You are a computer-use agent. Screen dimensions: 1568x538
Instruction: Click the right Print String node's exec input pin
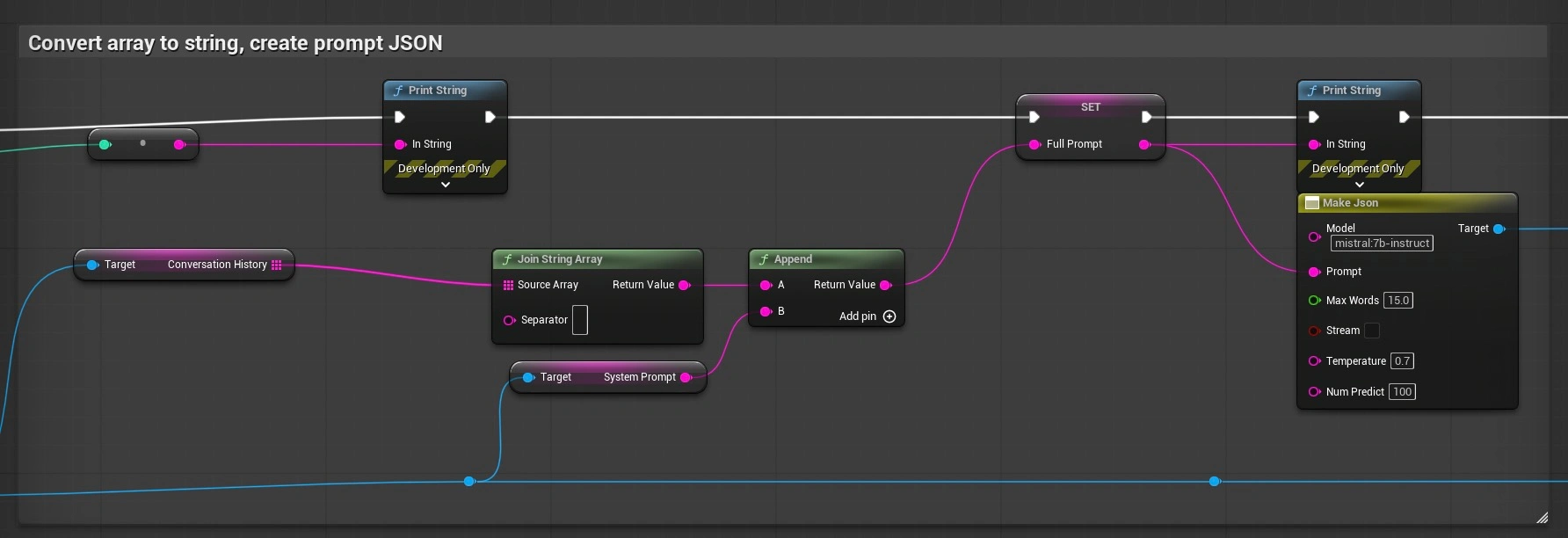pyautogui.click(x=1314, y=117)
